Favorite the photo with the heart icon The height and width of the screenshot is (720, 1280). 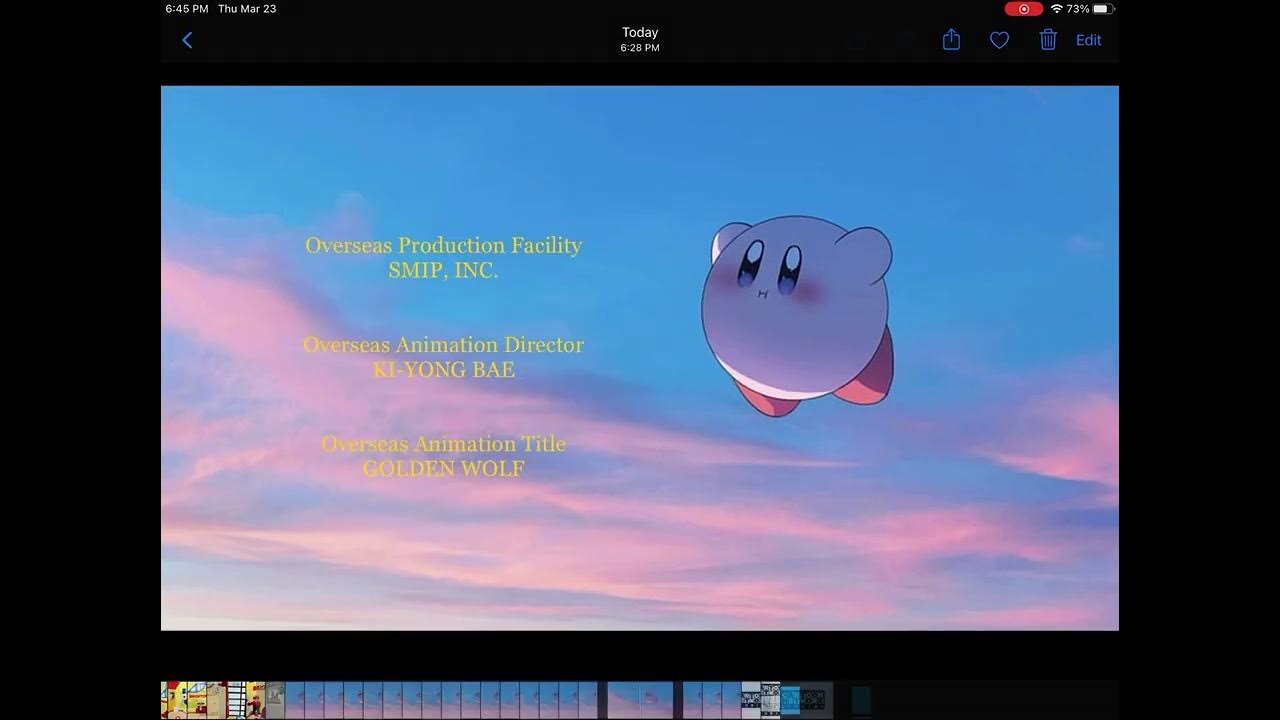[999, 40]
